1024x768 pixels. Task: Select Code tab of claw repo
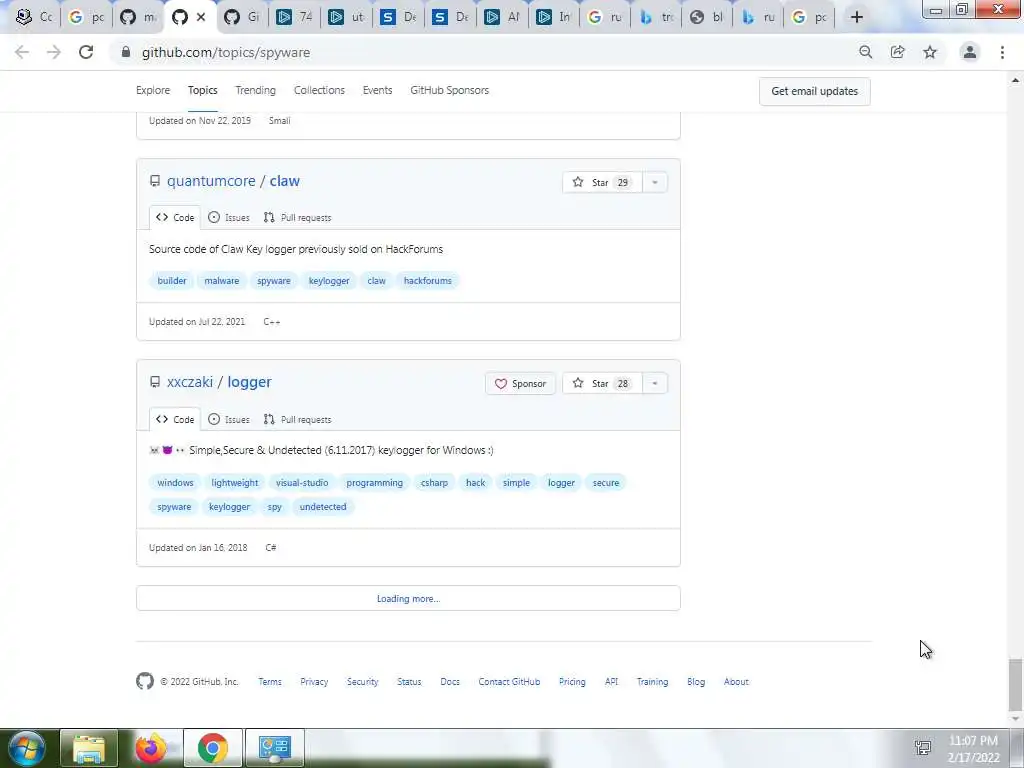tap(175, 217)
